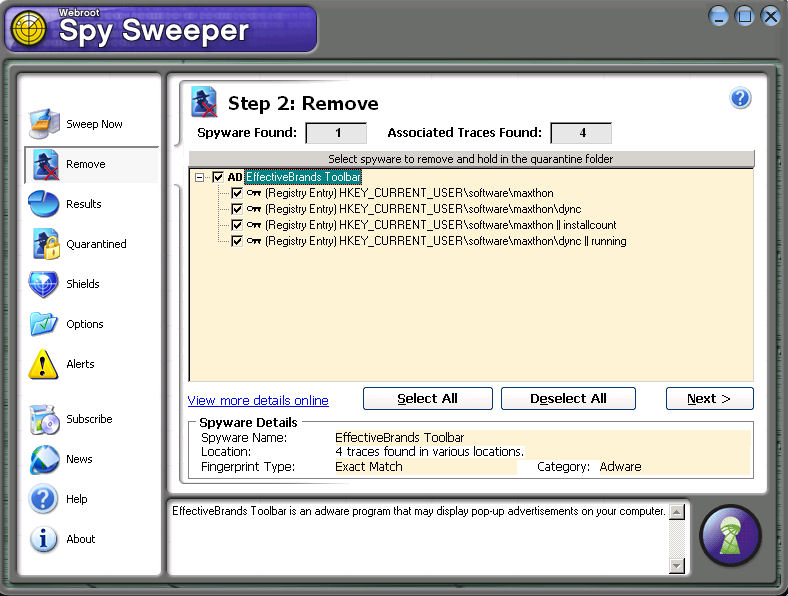Click the Spy Sweeper radar logo
Screen dimensions: 788x596
29,29
